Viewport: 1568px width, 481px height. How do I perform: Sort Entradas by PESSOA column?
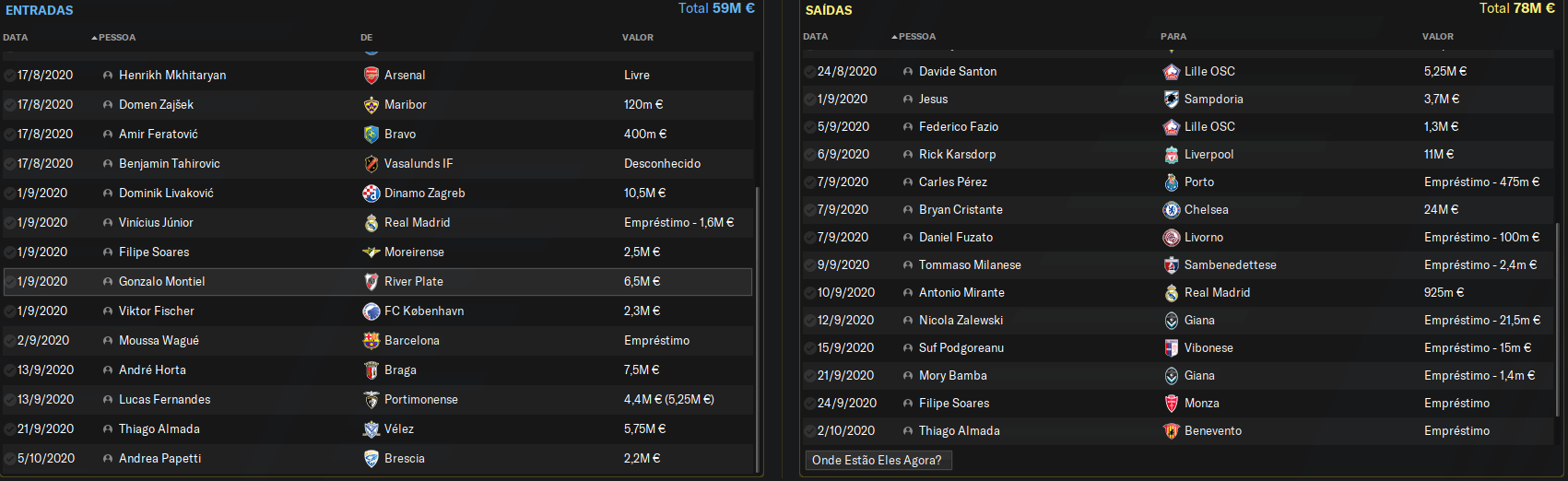[x=116, y=38]
